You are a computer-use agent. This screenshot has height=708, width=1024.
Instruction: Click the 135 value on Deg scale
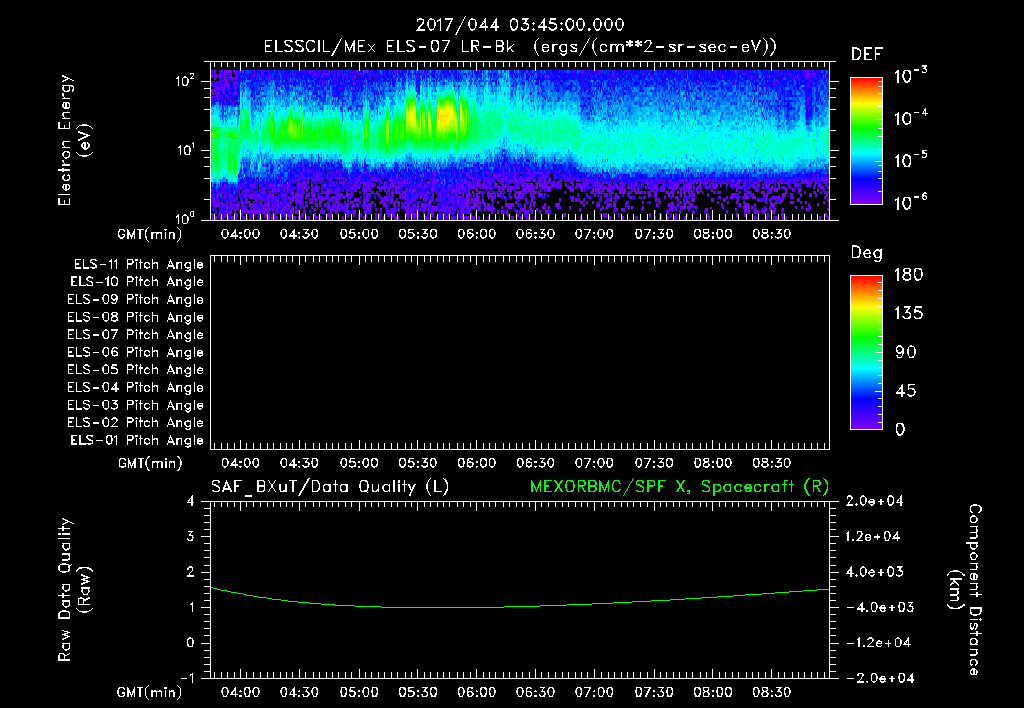(909, 314)
